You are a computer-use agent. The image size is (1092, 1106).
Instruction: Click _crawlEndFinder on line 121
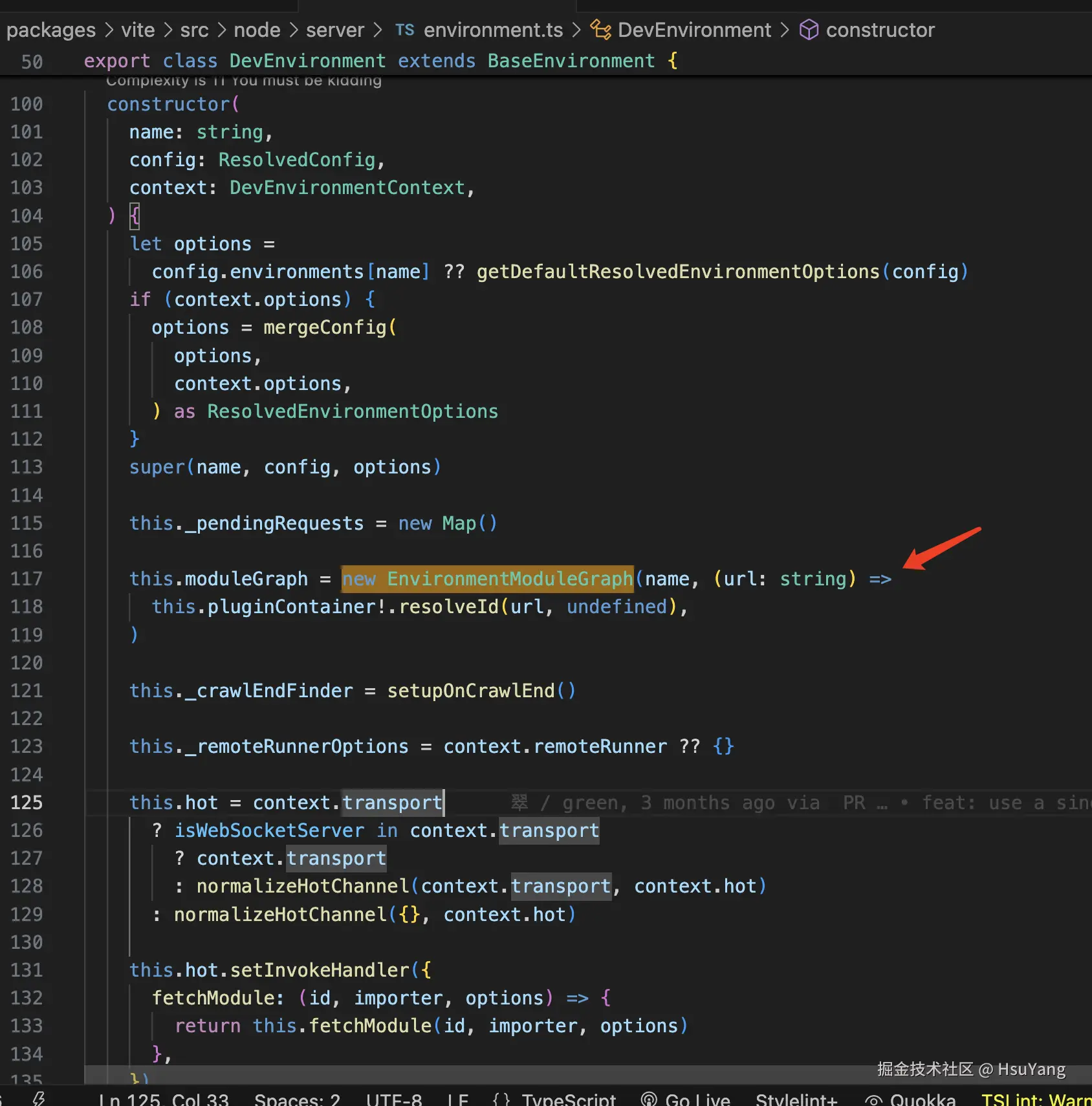269,691
